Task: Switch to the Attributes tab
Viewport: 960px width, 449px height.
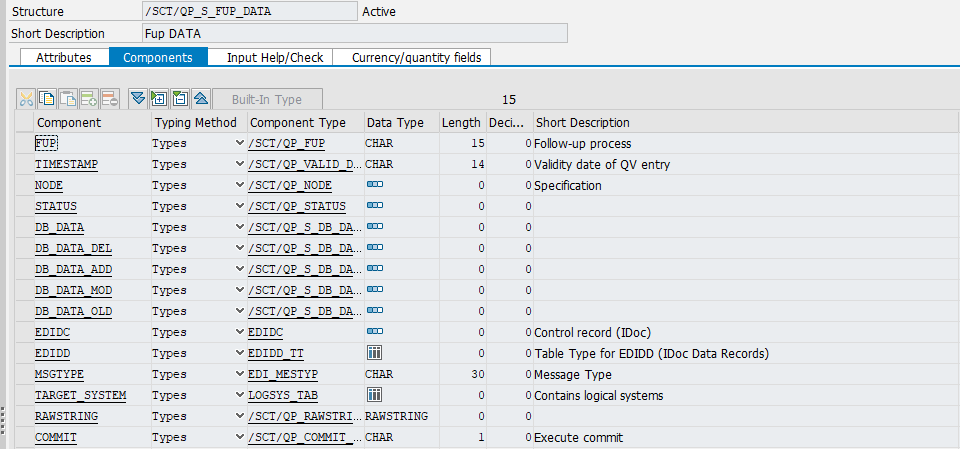Action: click(64, 57)
